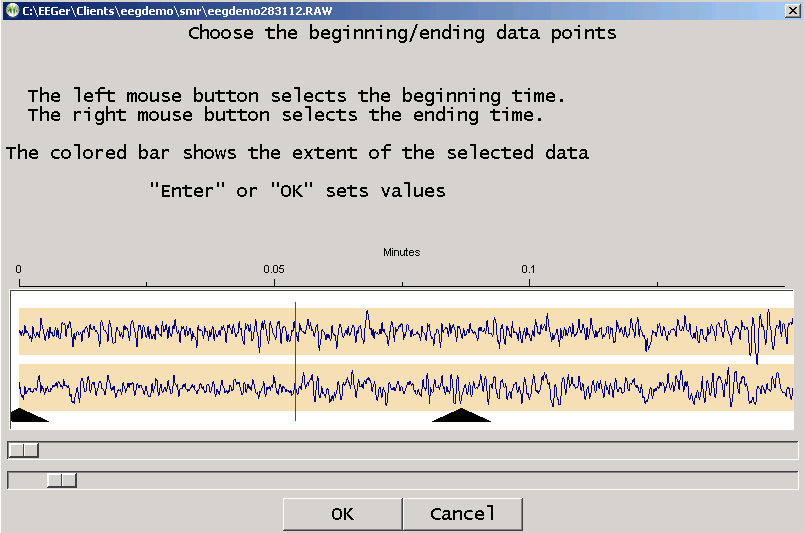The width and height of the screenshot is (805, 533).
Task: Click the 0 tick label on the time axis
Action: [19, 270]
